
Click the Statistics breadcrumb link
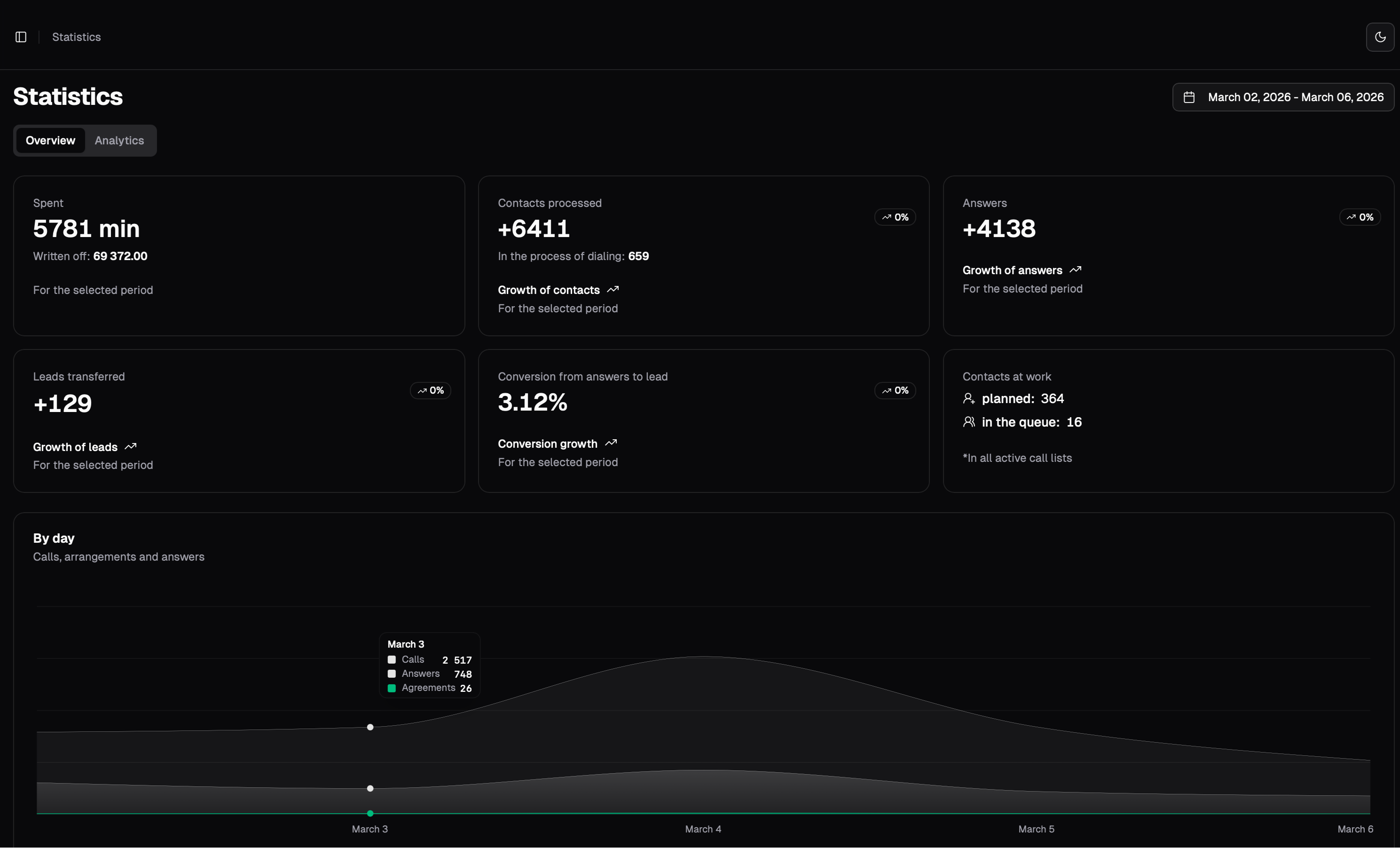pos(76,37)
